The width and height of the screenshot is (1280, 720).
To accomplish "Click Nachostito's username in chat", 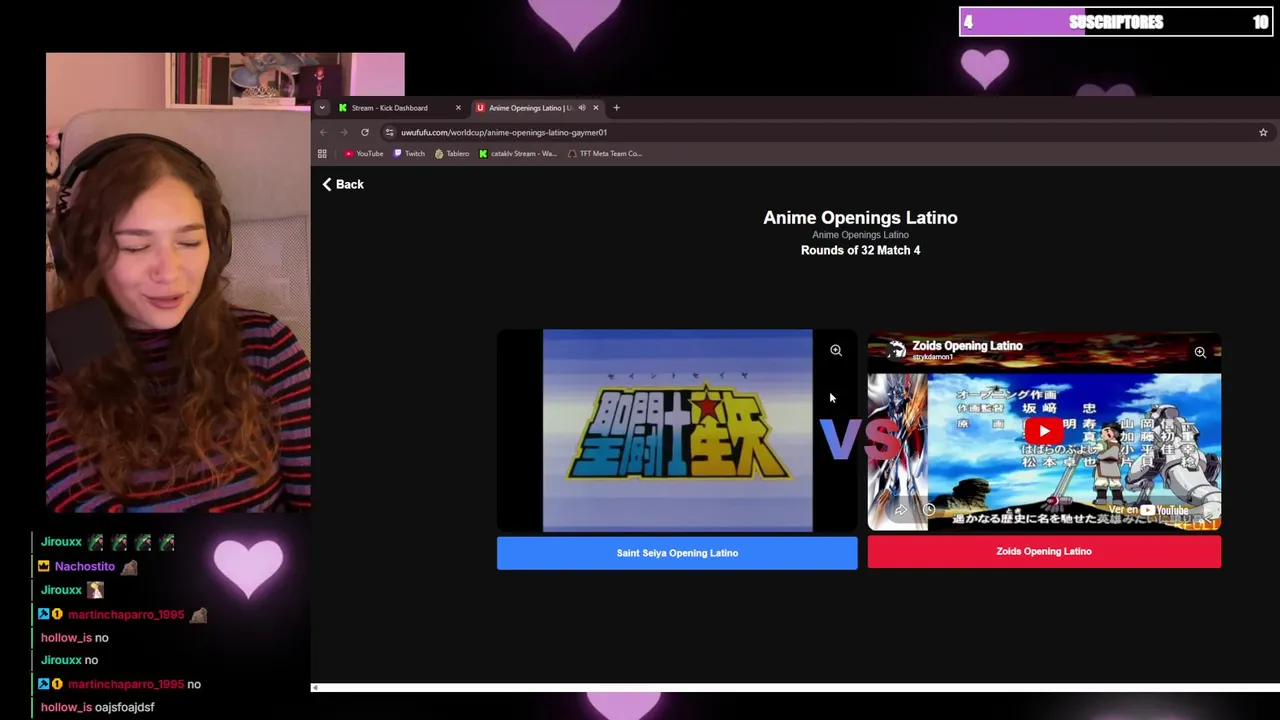I will [85, 566].
